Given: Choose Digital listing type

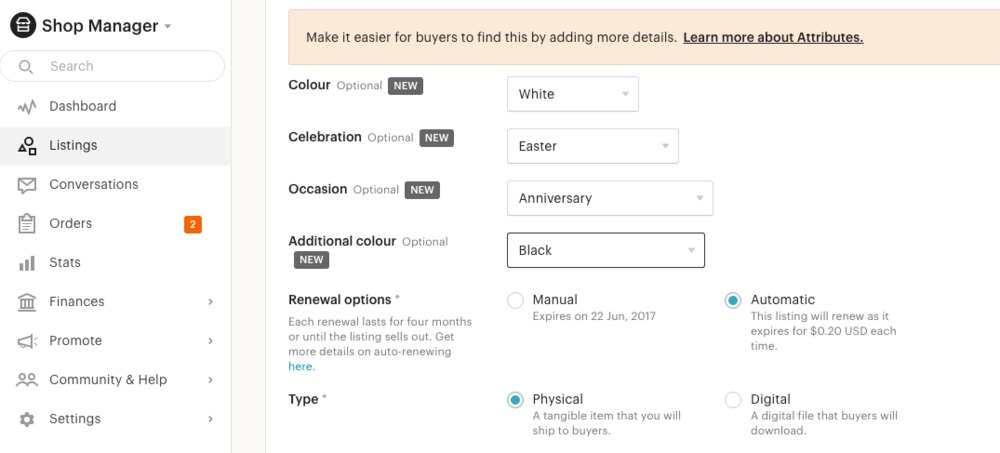Looking at the screenshot, I should (x=733, y=400).
